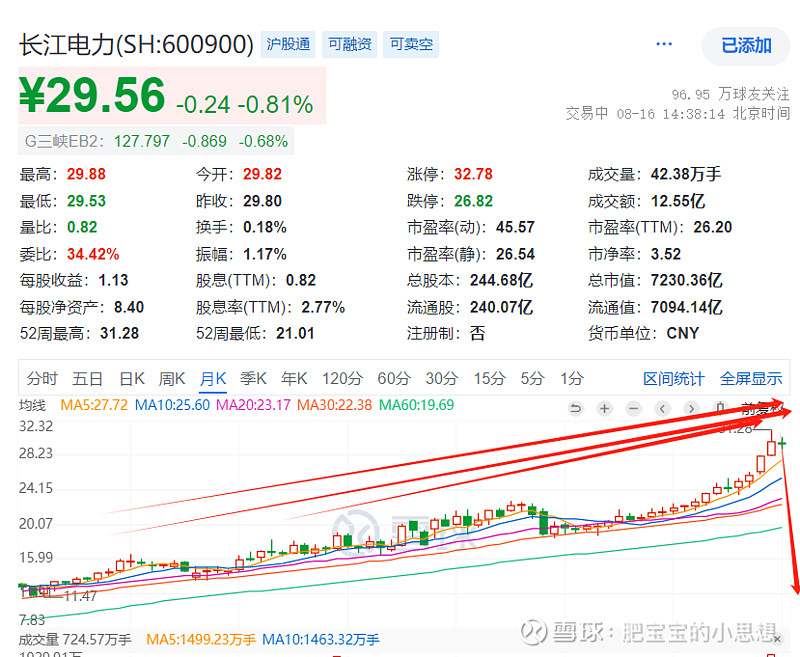Image resolution: width=800 pixels, height=657 pixels.
Task: Click the volume MA10:1463.32万手 label
Action: click(321, 639)
